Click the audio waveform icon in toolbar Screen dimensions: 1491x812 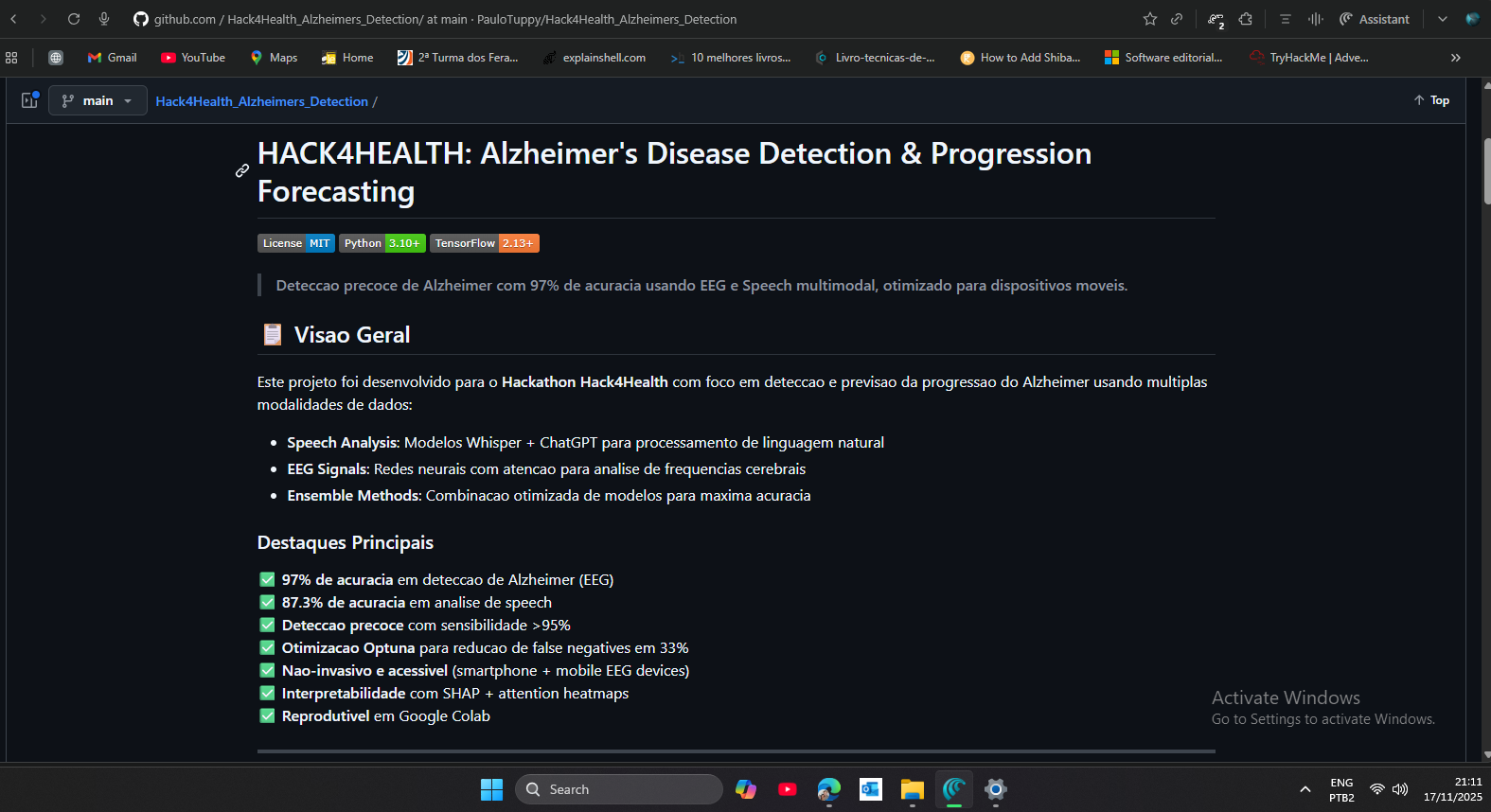point(1316,19)
